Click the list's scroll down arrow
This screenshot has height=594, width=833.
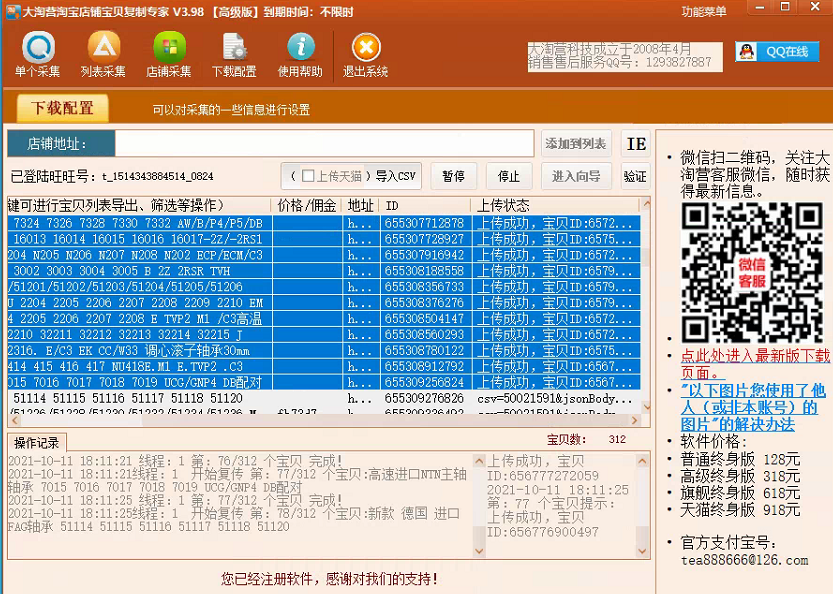coord(646,408)
